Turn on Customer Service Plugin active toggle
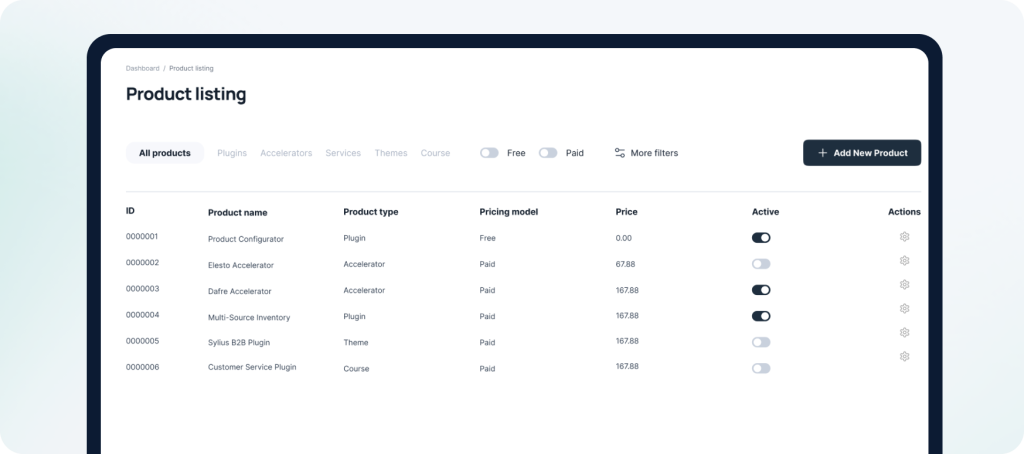 [x=761, y=368]
